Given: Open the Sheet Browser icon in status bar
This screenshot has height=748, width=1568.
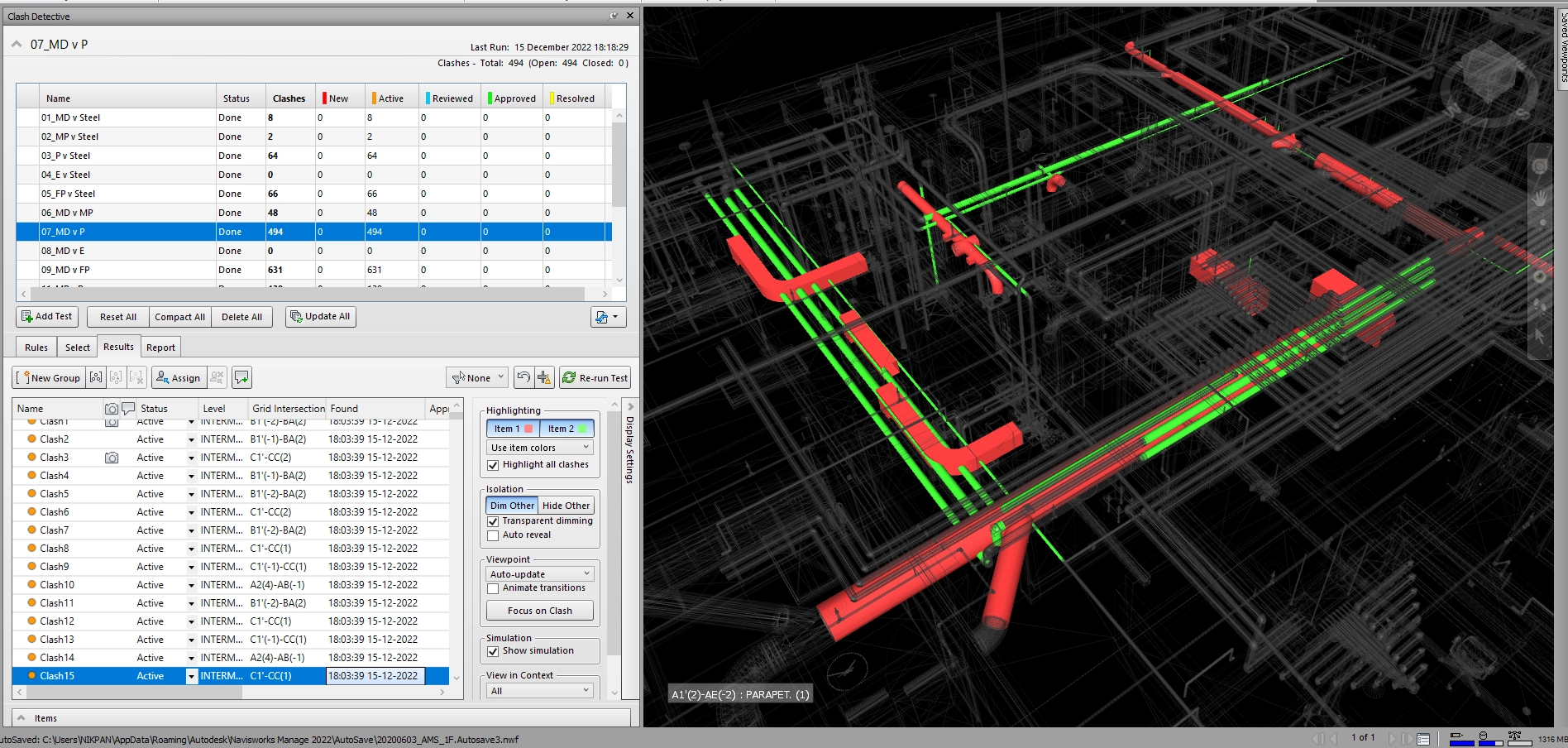Looking at the screenshot, I should [x=1423, y=738].
